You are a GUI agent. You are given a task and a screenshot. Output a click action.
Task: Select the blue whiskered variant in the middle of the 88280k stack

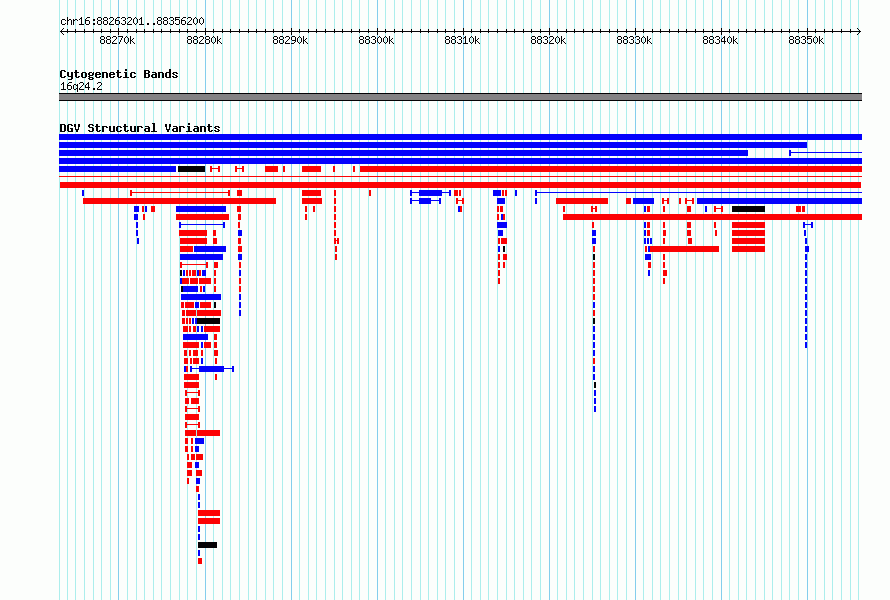point(211,369)
